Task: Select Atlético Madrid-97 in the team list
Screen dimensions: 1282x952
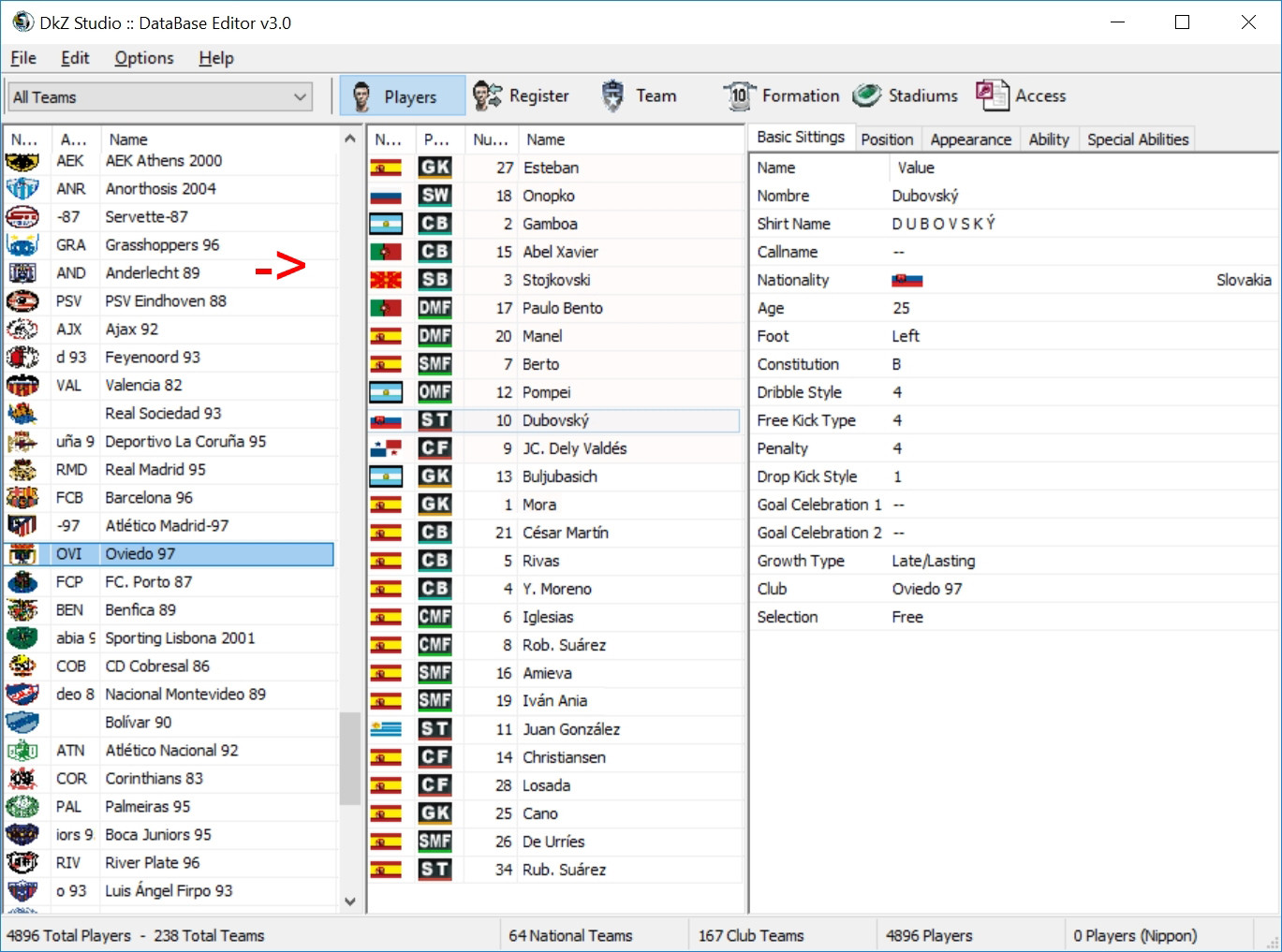Action: point(169,526)
